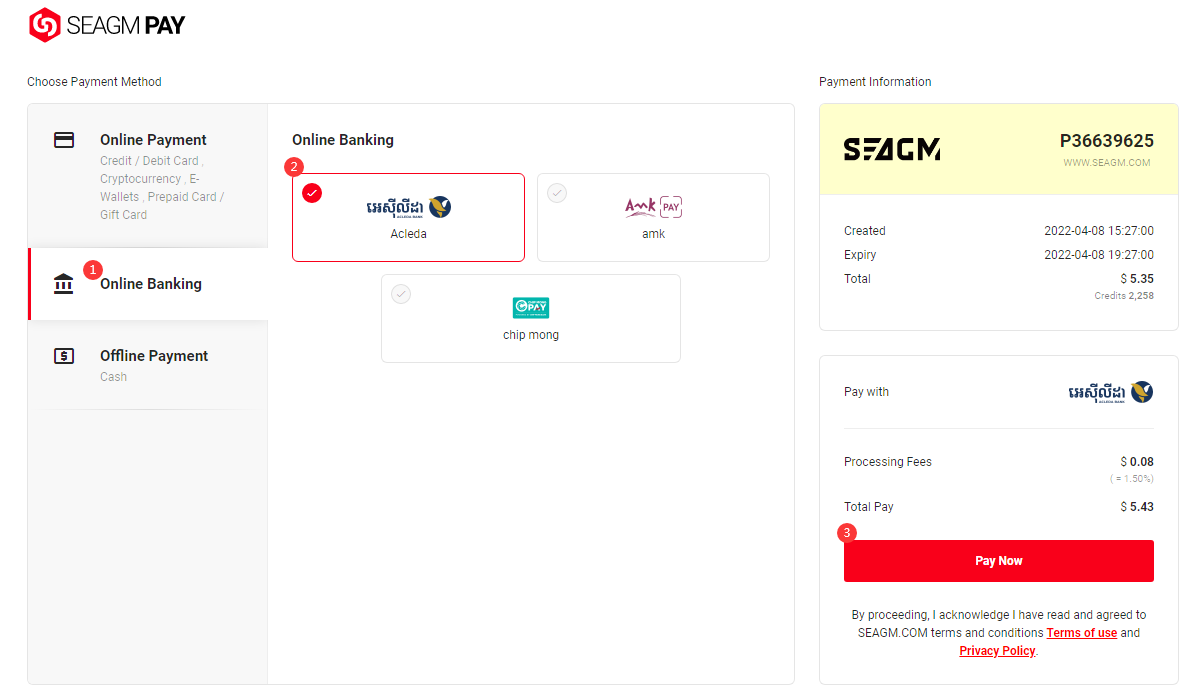This screenshot has width=1186, height=699.
Task: Click the SEAGM logo in Payment Information
Action: (892, 149)
